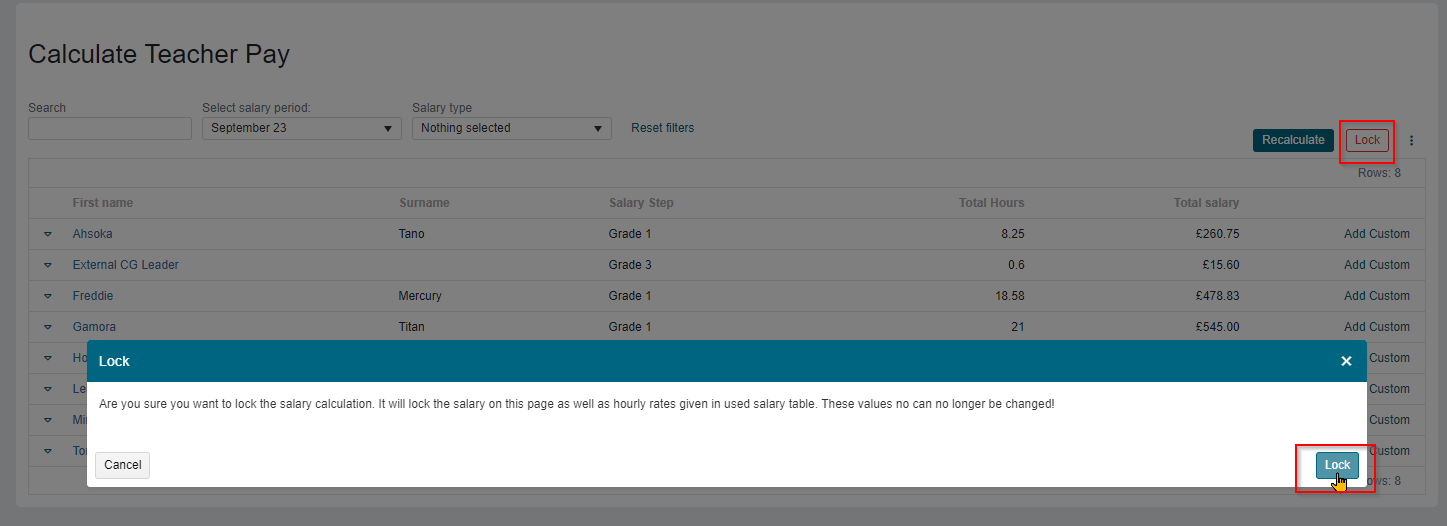
Task: Open Gamora teacher link
Action: 94,327
